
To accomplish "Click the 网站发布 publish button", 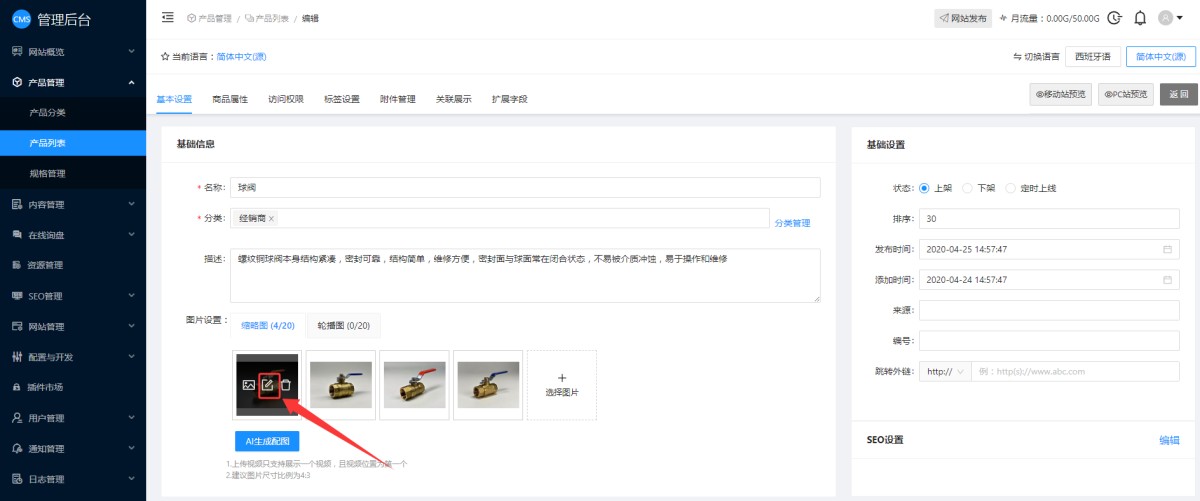I will [x=962, y=18].
